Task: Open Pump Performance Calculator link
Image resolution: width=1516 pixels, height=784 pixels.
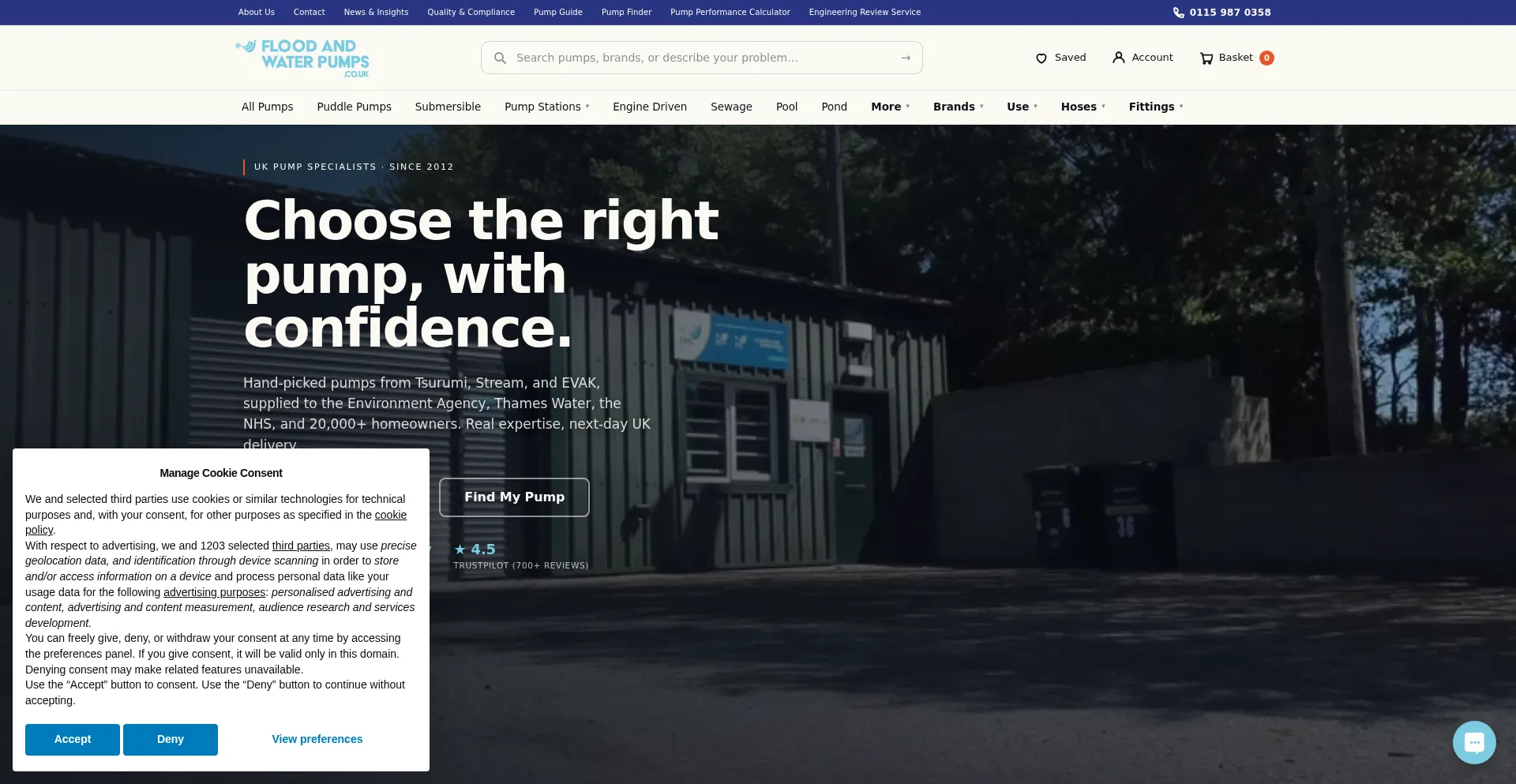Action: coord(730,13)
